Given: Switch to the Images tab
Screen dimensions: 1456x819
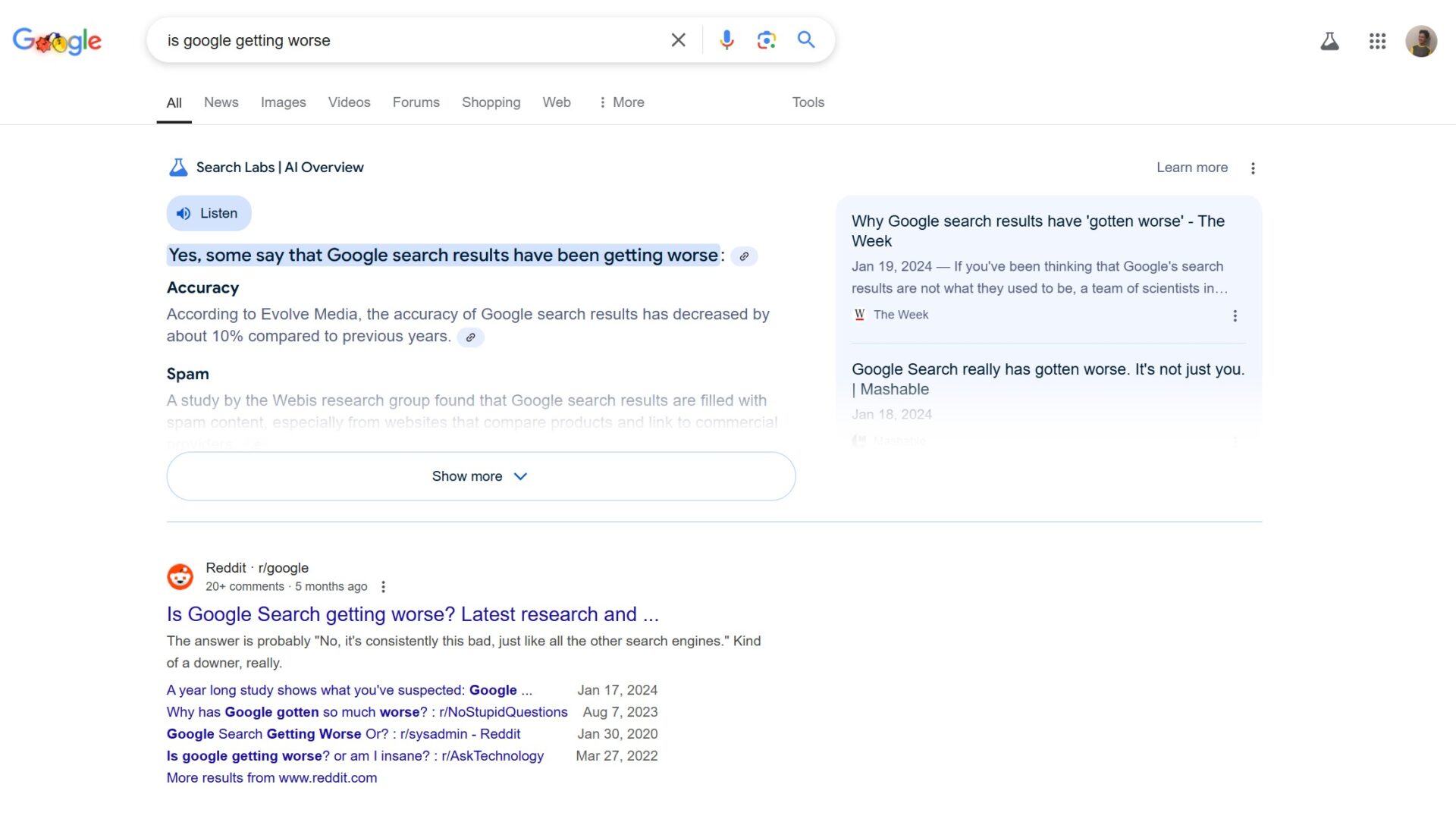Looking at the screenshot, I should [x=283, y=102].
